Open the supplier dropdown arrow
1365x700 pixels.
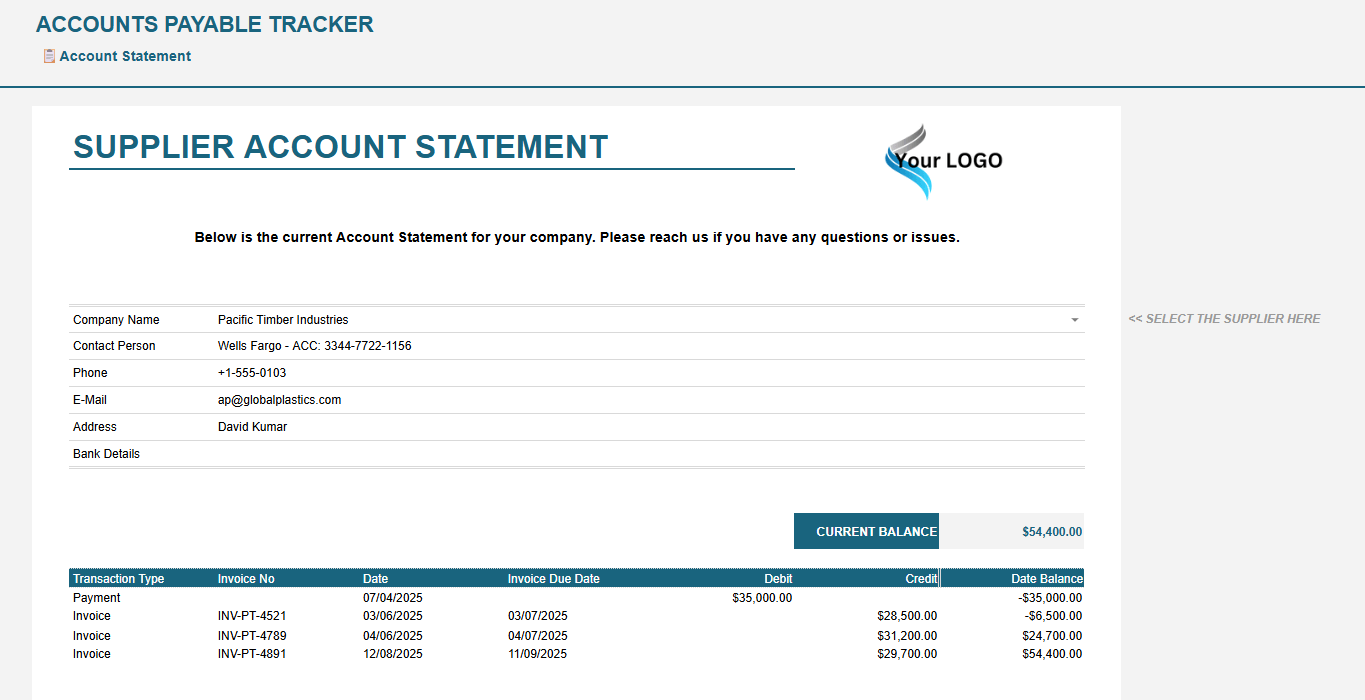pyautogui.click(x=1074, y=320)
